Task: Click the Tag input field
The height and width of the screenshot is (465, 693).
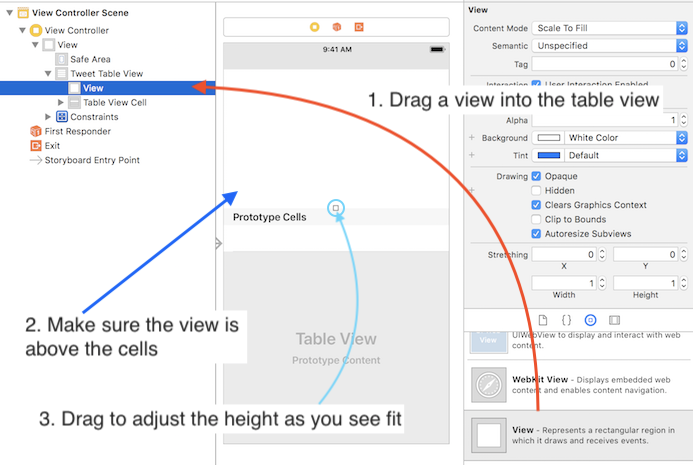Action: tap(605, 64)
